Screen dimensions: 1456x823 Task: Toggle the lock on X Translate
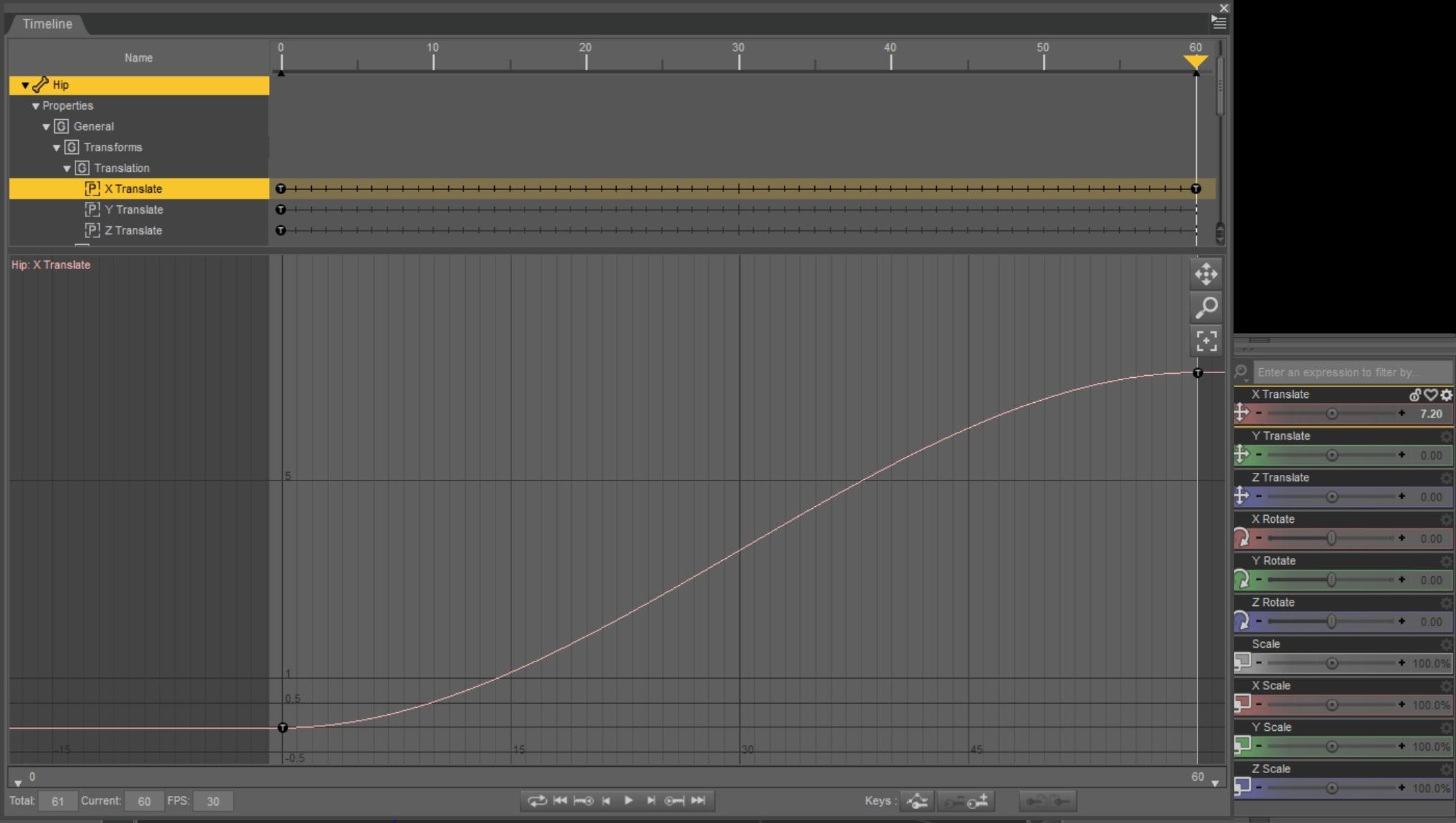tap(1414, 395)
